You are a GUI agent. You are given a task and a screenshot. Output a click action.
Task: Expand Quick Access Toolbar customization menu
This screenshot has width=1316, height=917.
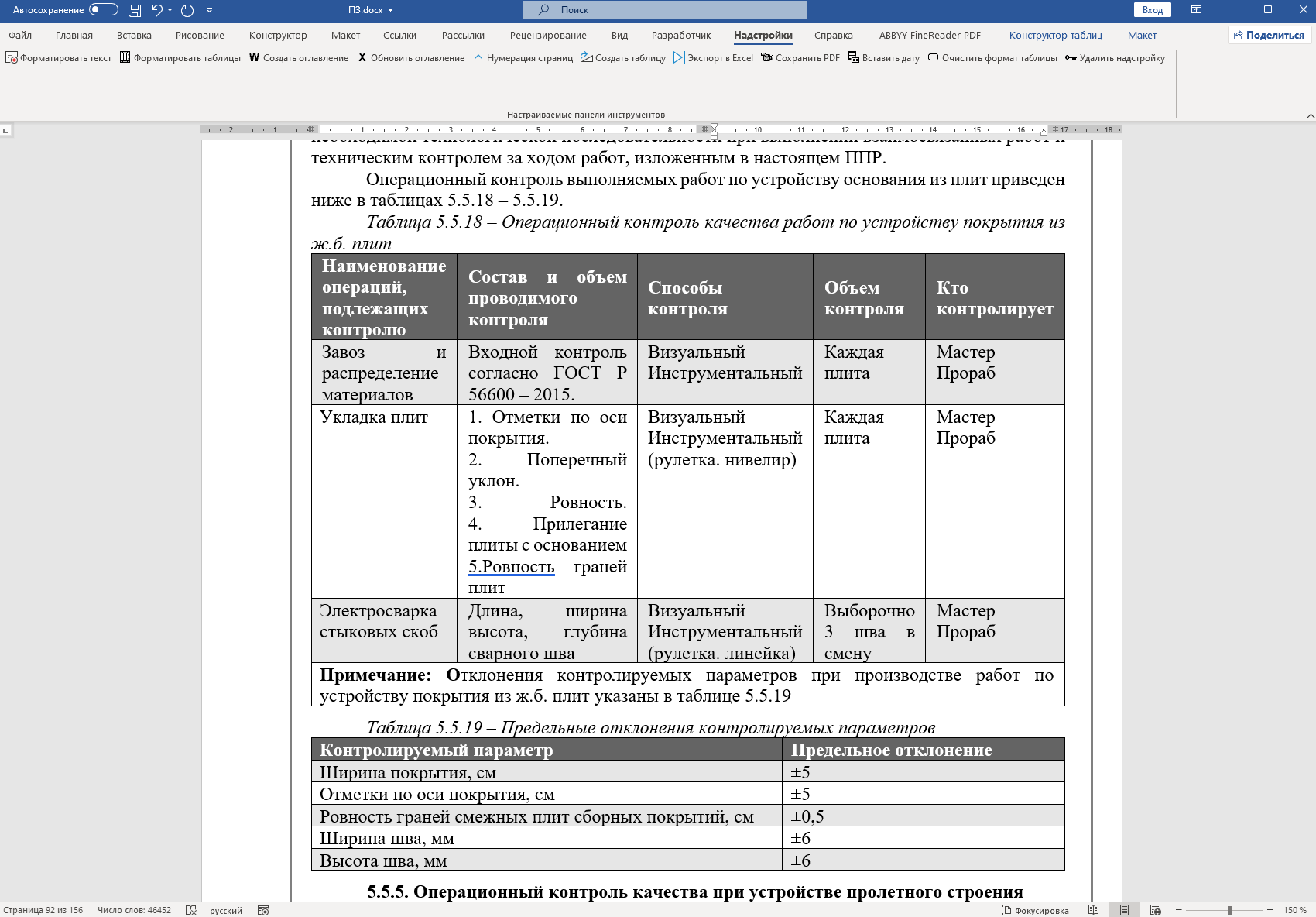tap(210, 10)
